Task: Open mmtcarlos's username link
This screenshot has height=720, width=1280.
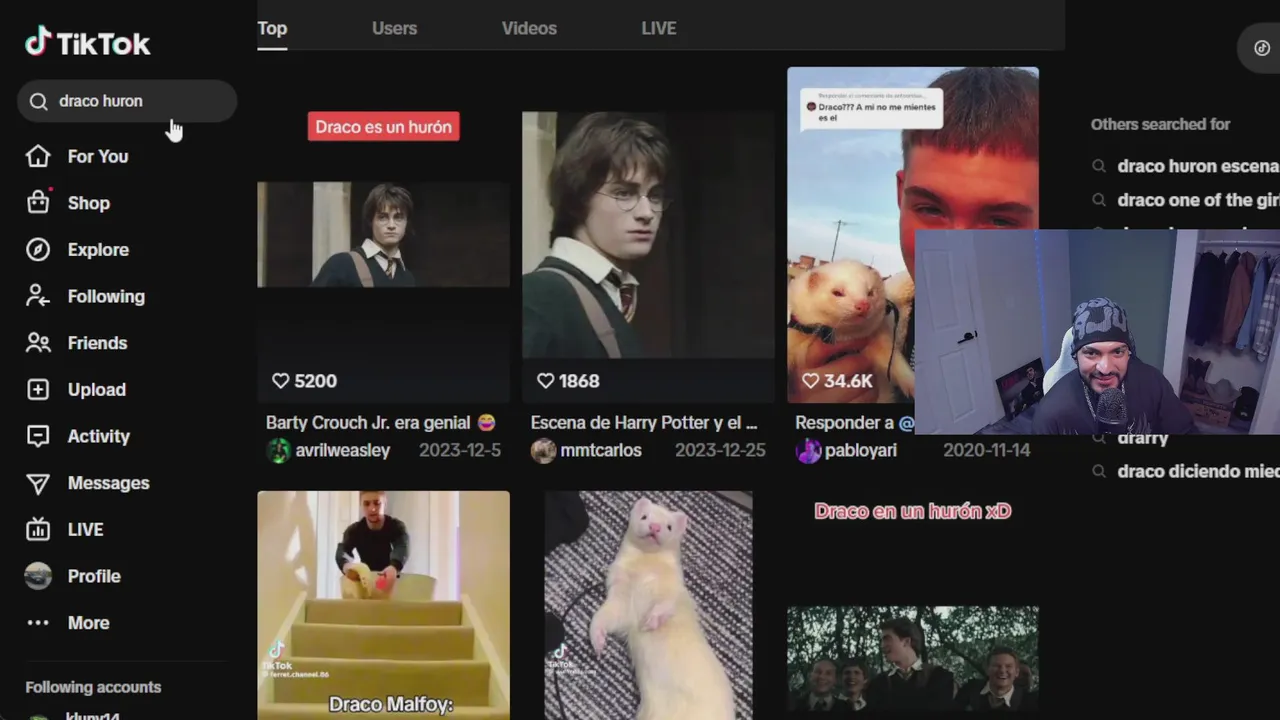Action: 601,451
